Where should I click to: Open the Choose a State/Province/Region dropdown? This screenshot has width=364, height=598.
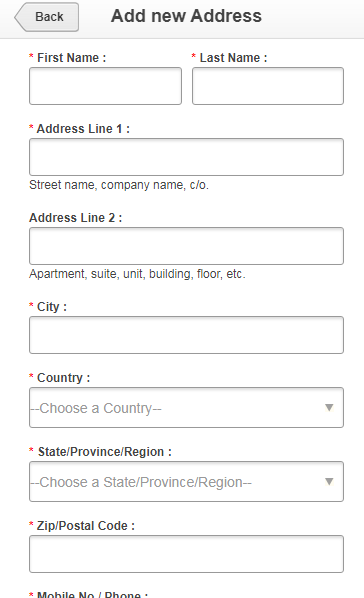pos(187,482)
